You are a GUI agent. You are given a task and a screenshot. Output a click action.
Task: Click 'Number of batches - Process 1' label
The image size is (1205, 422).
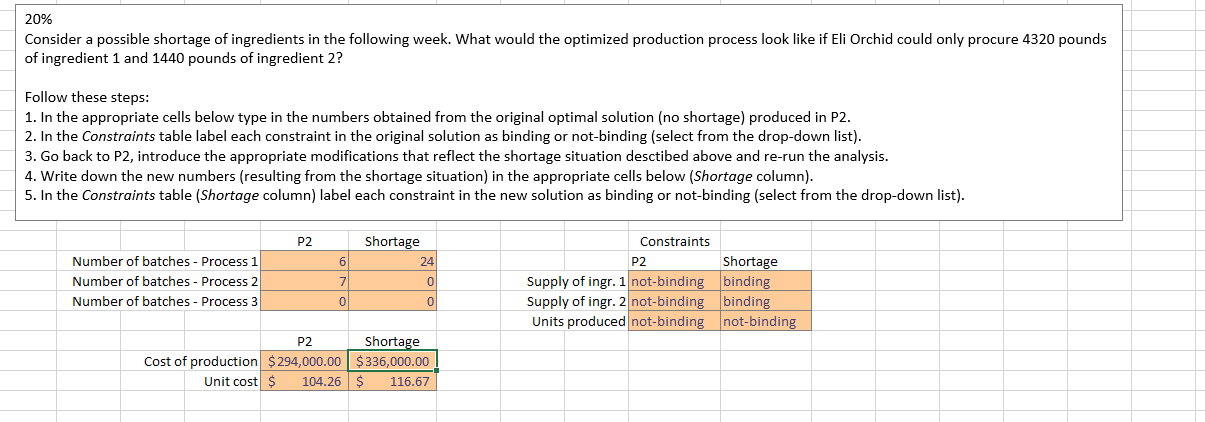coord(165,262)
